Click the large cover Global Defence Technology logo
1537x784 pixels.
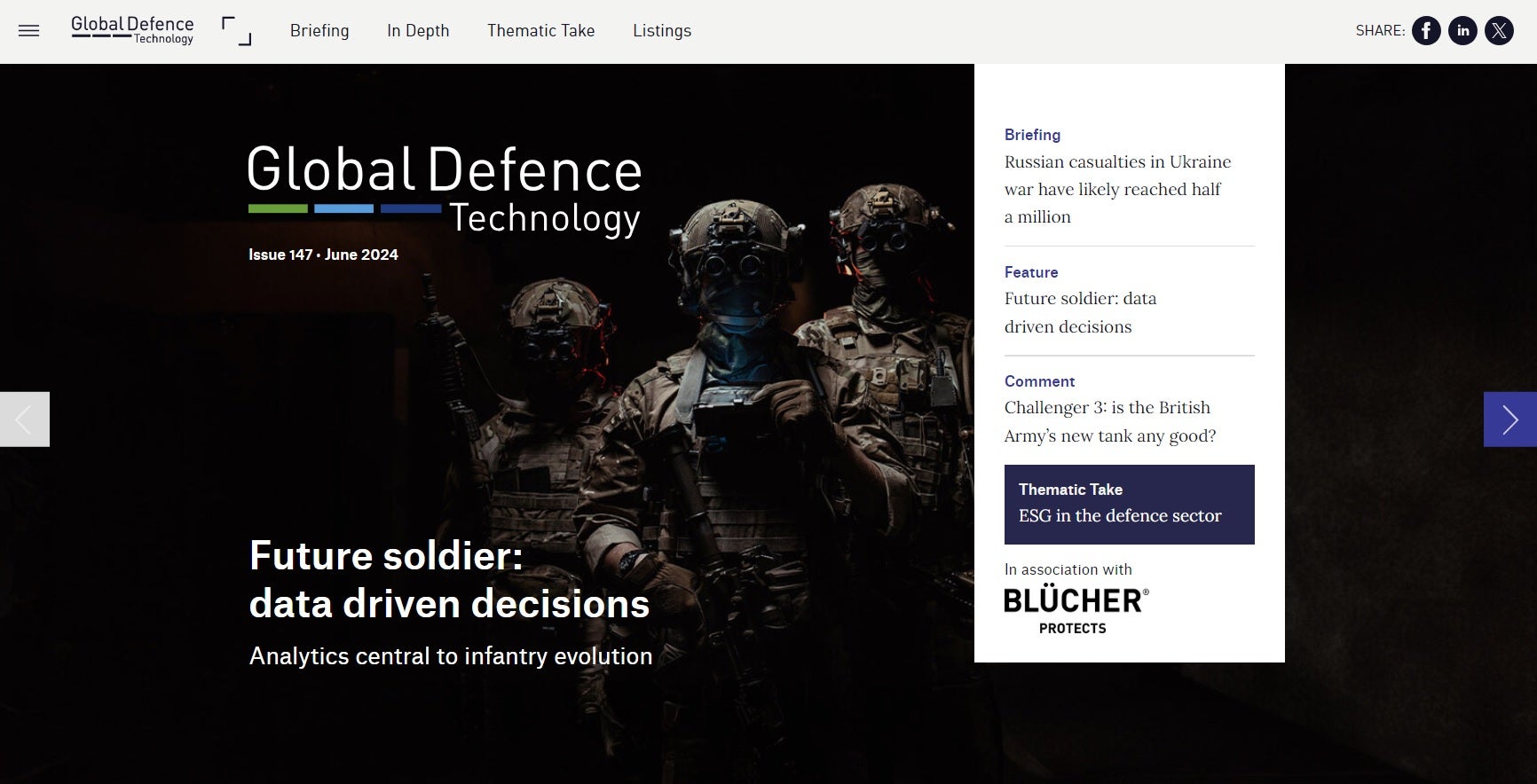point(445,191)
